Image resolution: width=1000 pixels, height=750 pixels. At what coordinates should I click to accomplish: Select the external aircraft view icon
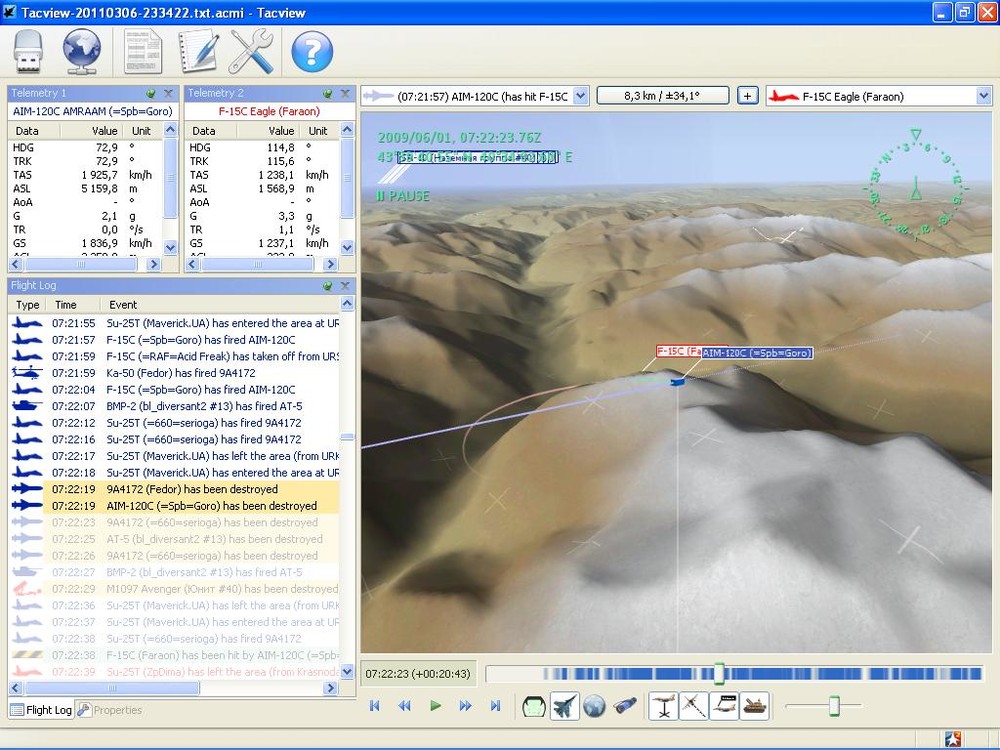click(x=564, y=706)
